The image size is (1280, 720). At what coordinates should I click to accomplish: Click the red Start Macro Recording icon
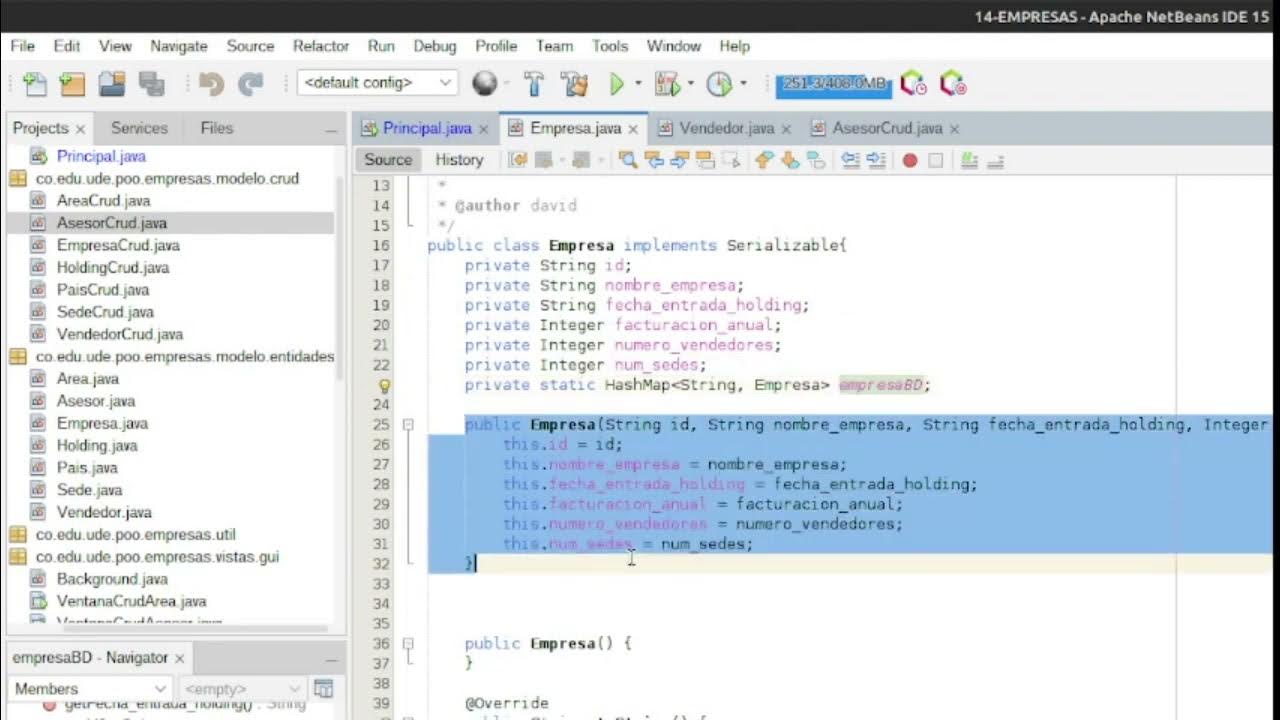click(910, 160)
